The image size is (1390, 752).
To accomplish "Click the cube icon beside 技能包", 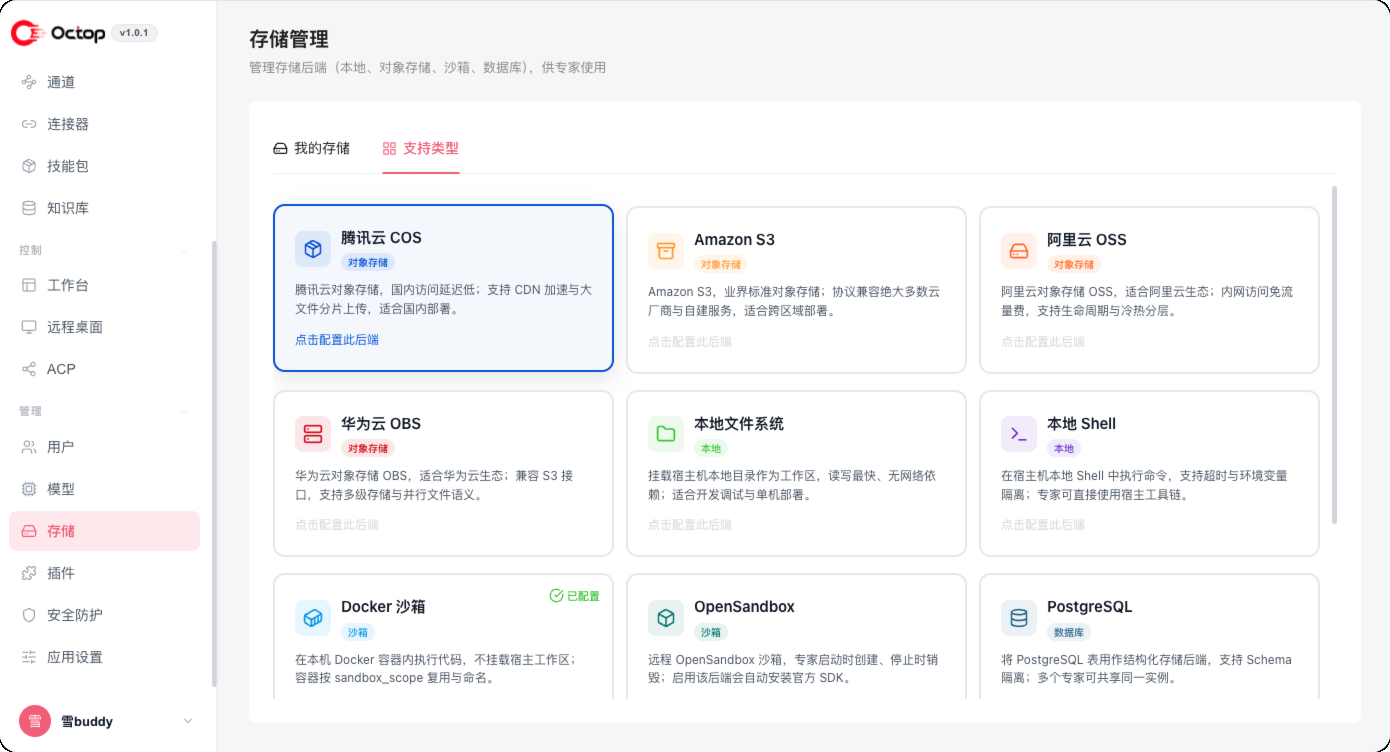I will tap(29, 166).
